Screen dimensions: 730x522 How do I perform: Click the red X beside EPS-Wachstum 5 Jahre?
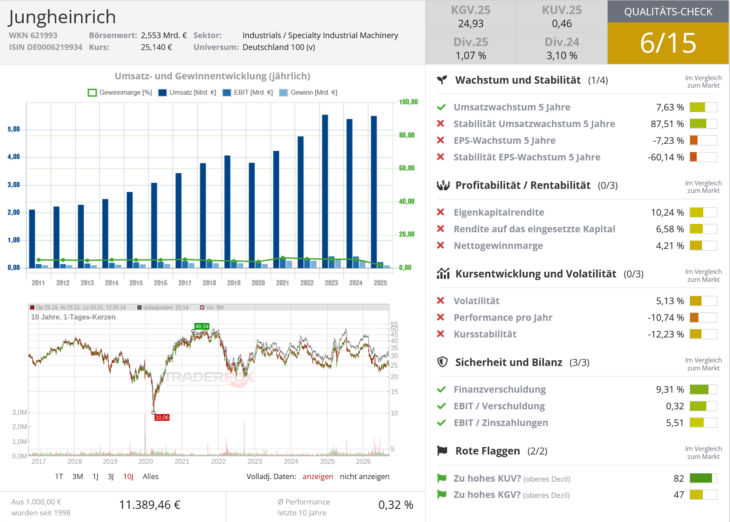(x=440, y=141)
